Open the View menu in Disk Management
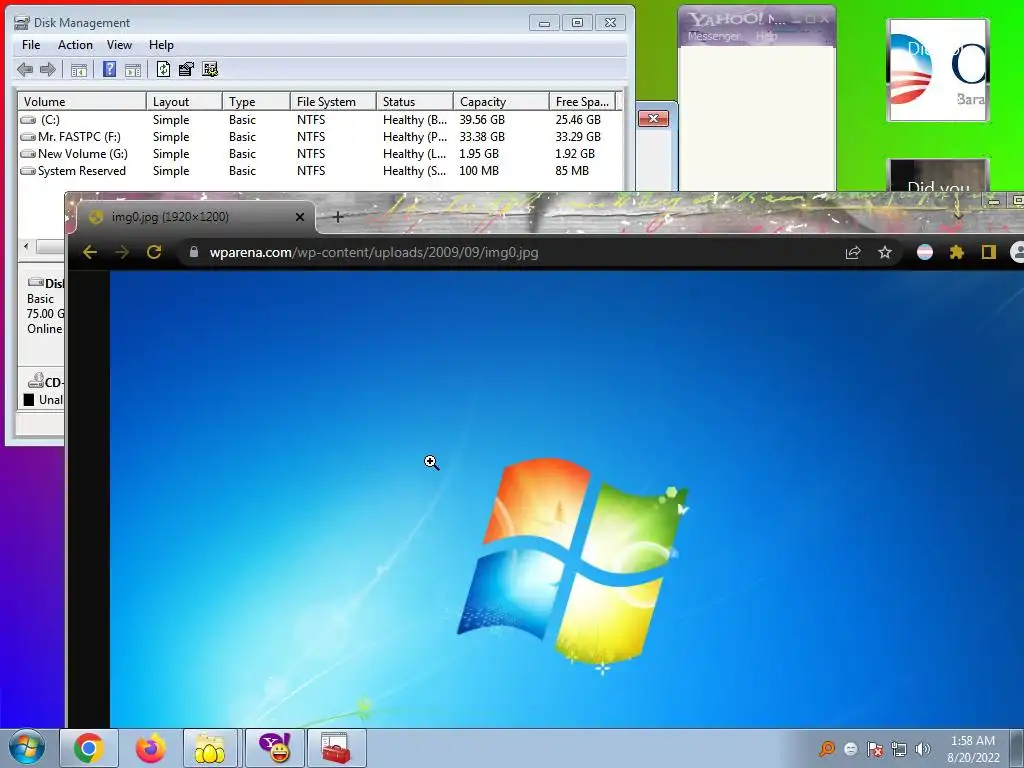Image resolution: width=1024 pixels, height=768 pixels. pyautogui.click(x=120, y=45)
